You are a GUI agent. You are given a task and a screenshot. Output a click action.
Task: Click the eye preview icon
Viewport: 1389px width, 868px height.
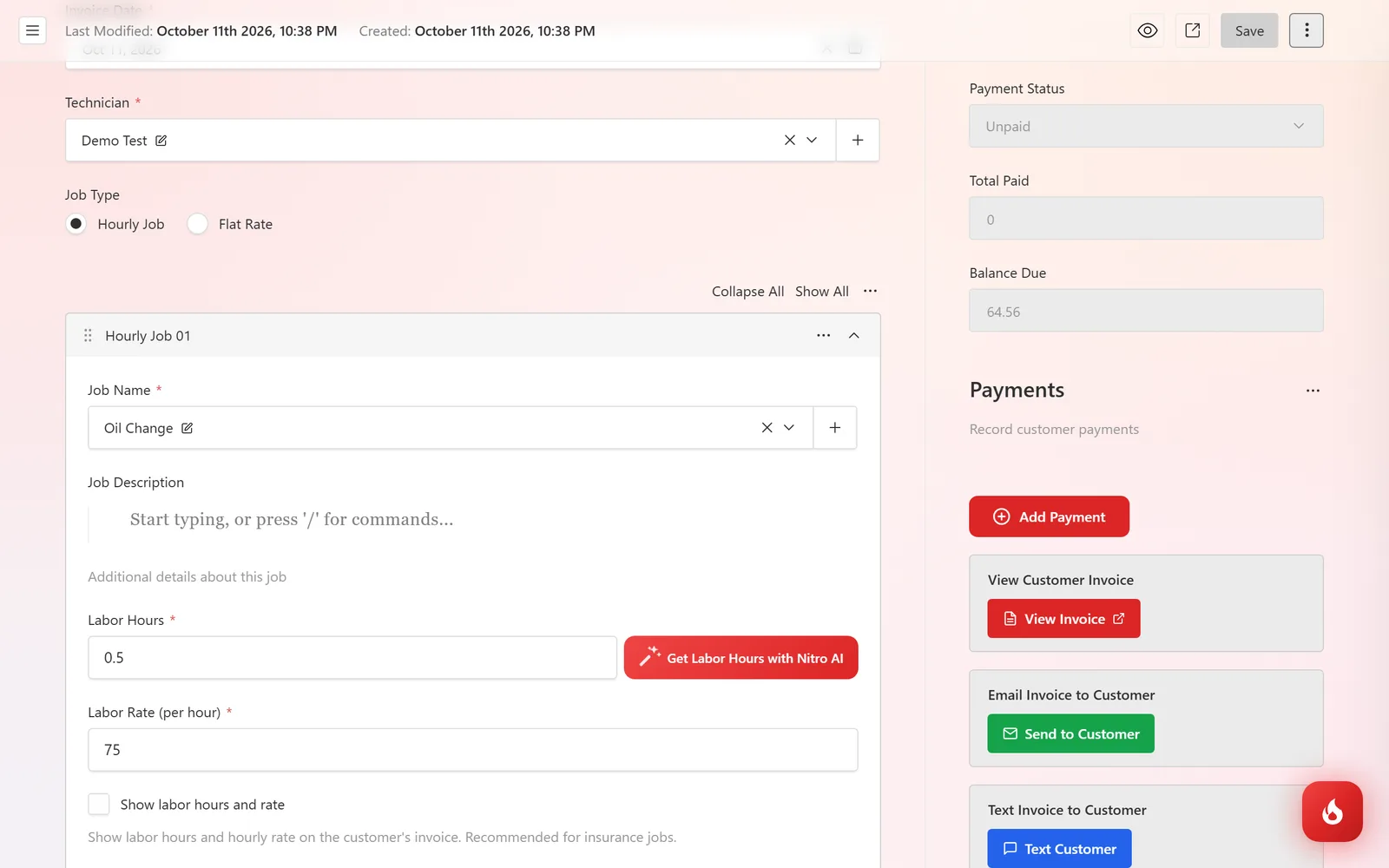point(1148,30)
